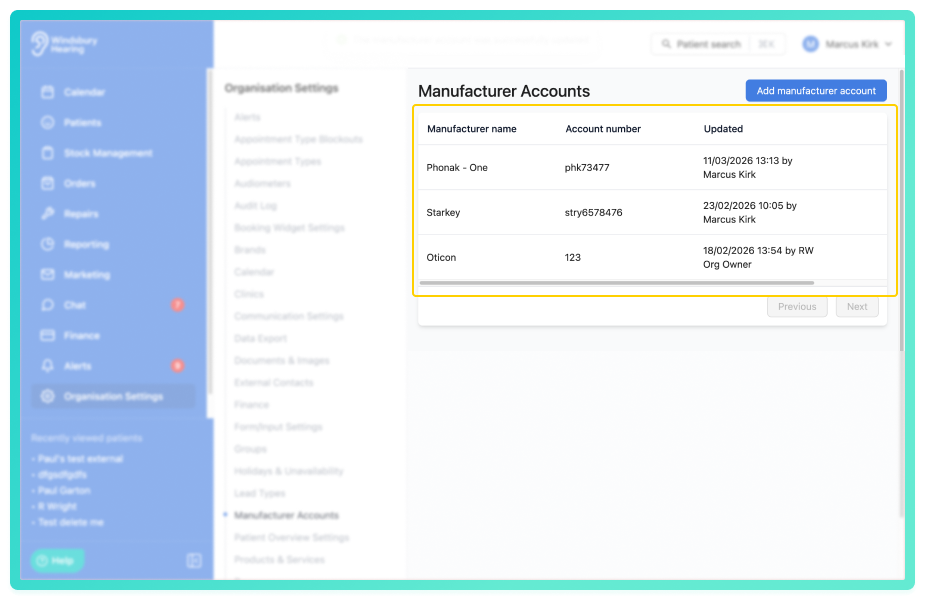The image size is (925, 600).
Task: Open Brands settings
Action: 250,250
